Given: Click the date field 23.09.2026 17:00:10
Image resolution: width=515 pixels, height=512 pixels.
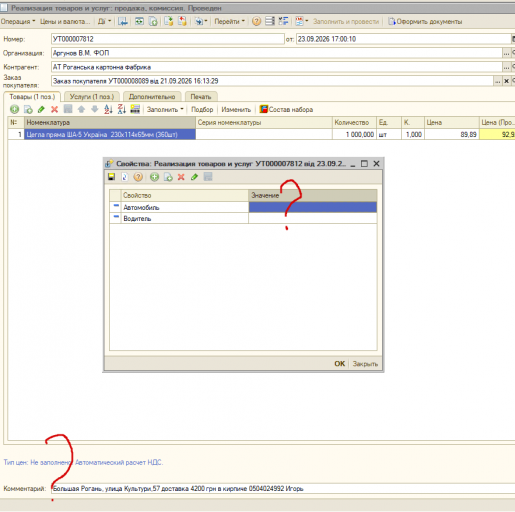Looking at the screenshot, I should 404,39.
